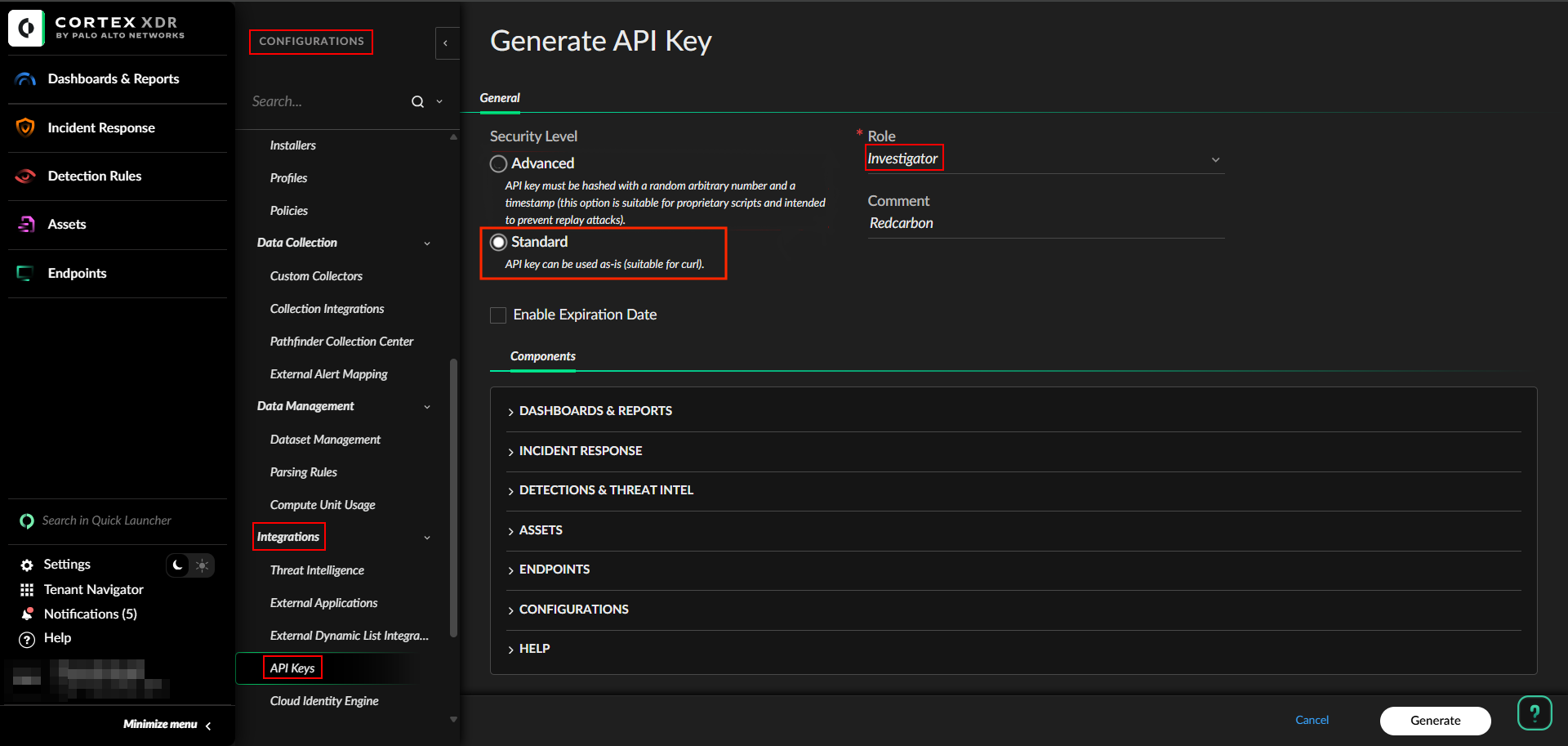Click the Dashboards & Reports gauge icon
Viewport: 1568px width, 746px height.
pos(26,79)
